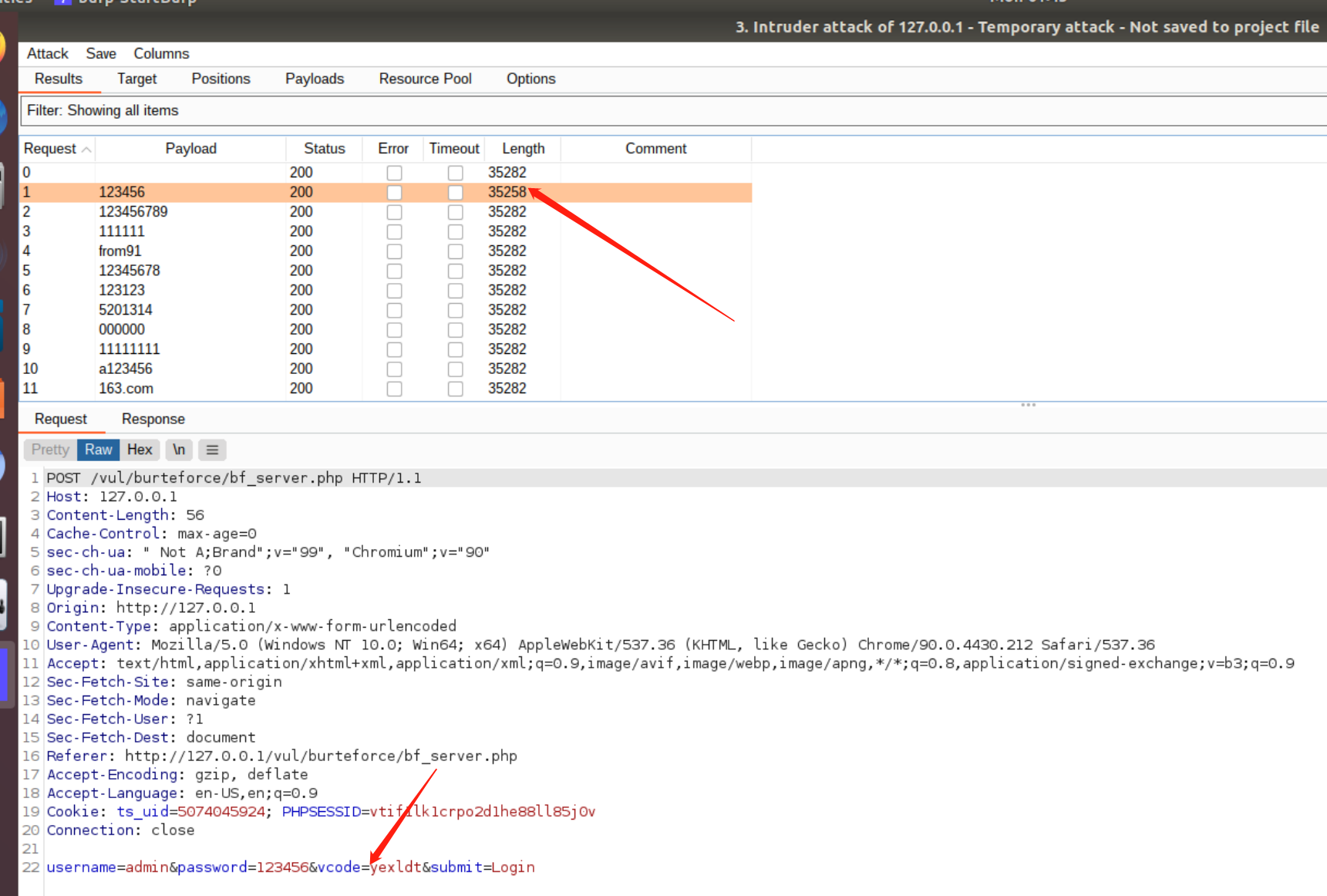Image resolution: width=1327 pixels, height=896 pixels.
Task: Toggle Error checkbox in the 123123 row
Action: pos(394,291)
